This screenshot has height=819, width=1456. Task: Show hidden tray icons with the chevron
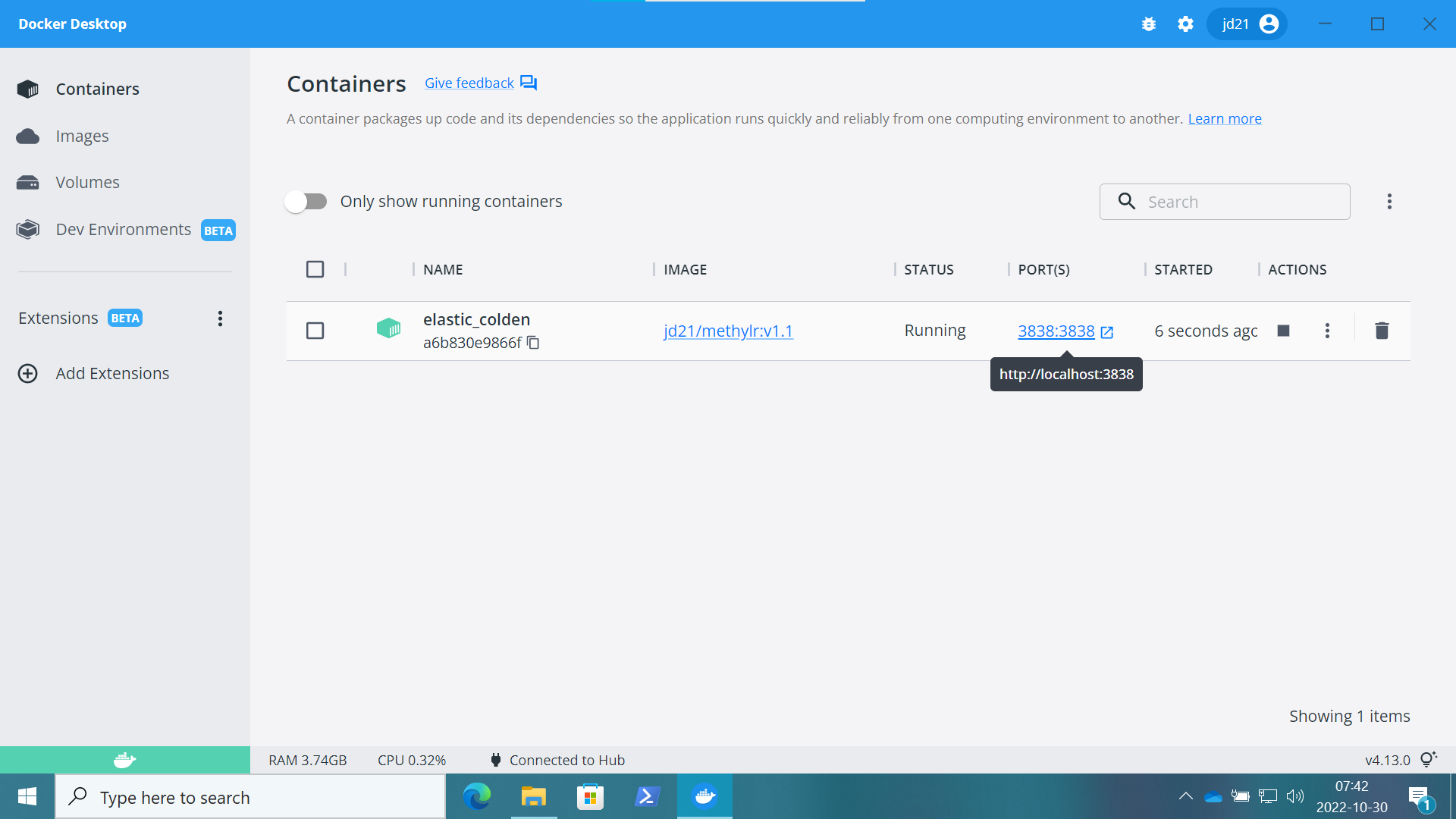pos(1185,796)
